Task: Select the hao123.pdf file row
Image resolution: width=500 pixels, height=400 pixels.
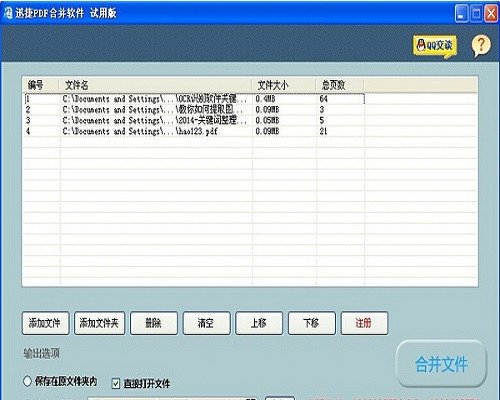Action: (x=194, y=131)
